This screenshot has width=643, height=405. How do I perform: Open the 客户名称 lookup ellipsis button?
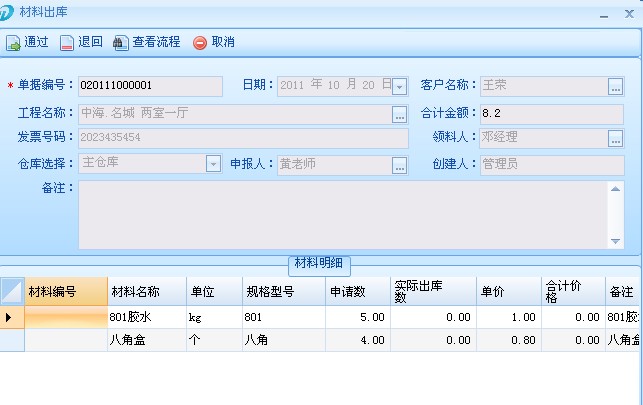point(615,87)
